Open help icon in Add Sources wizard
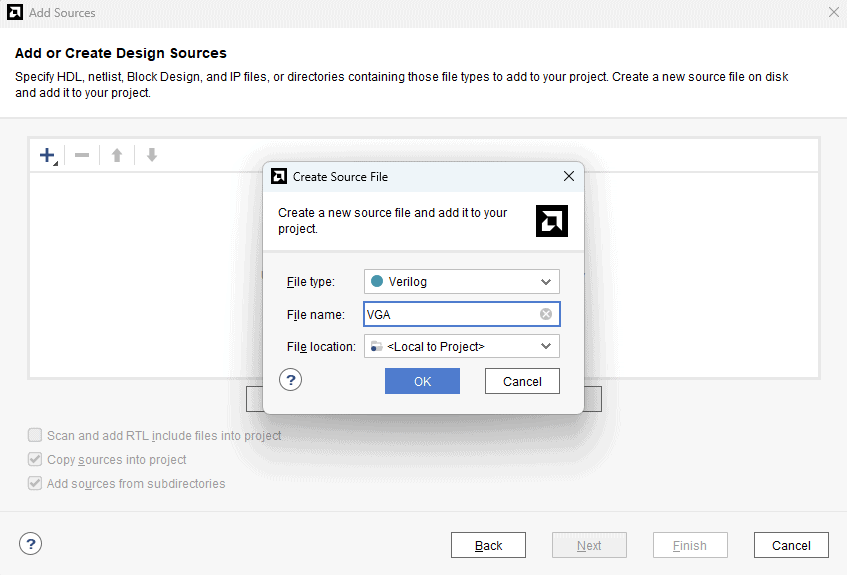 click(x=31, y=544)
